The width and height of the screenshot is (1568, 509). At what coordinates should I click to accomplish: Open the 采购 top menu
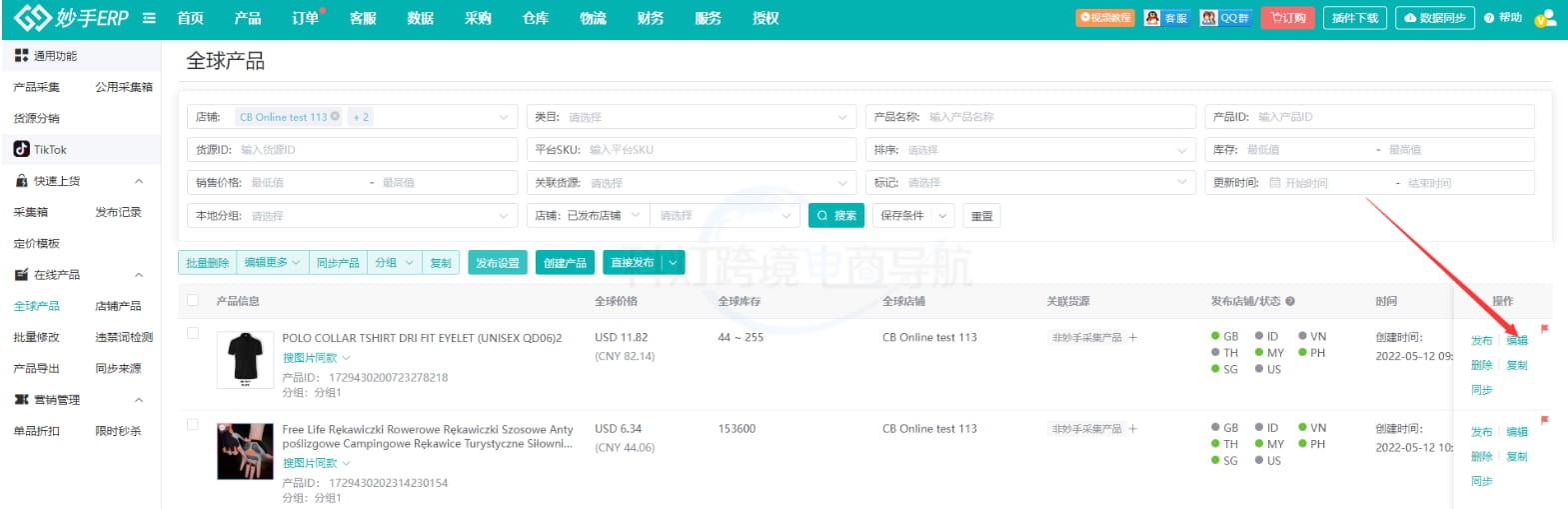(478, 18)
